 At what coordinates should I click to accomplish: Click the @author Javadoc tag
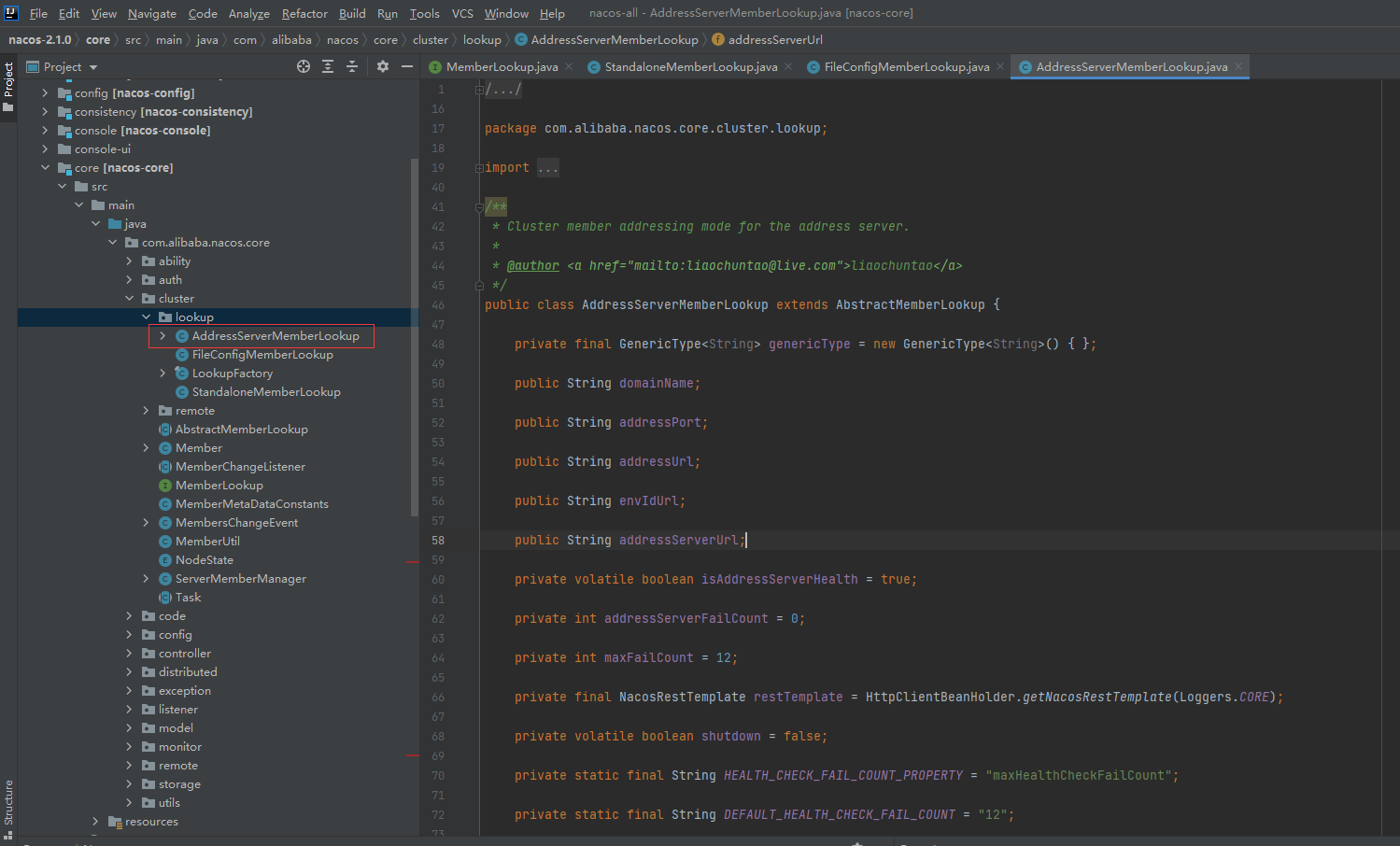(533, 265)
